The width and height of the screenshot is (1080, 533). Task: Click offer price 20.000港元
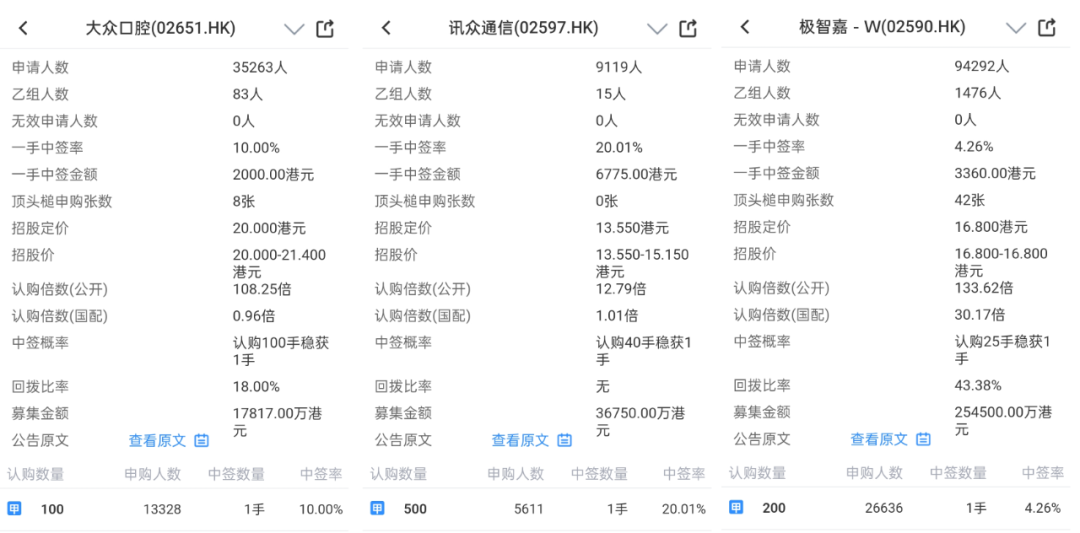coord(269,229)
